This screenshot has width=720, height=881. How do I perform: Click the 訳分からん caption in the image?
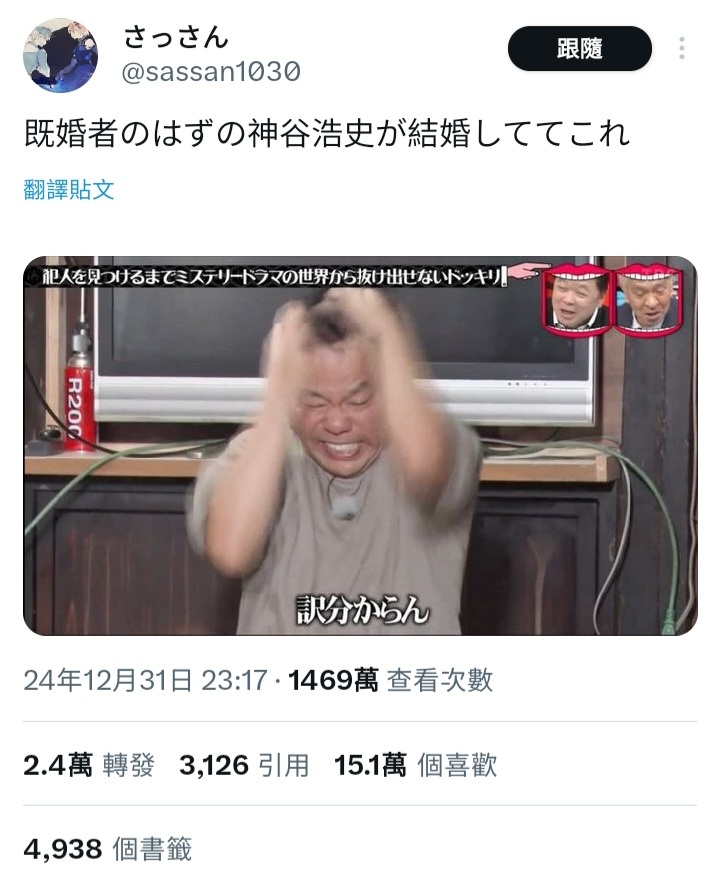tap(363, 610)
